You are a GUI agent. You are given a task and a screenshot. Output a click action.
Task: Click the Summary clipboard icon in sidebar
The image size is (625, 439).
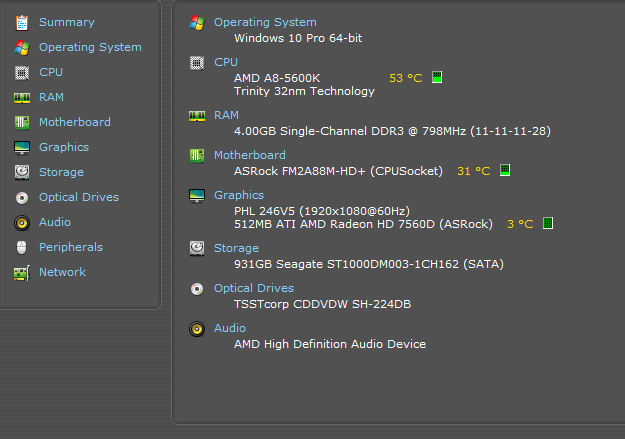[21, 22]
